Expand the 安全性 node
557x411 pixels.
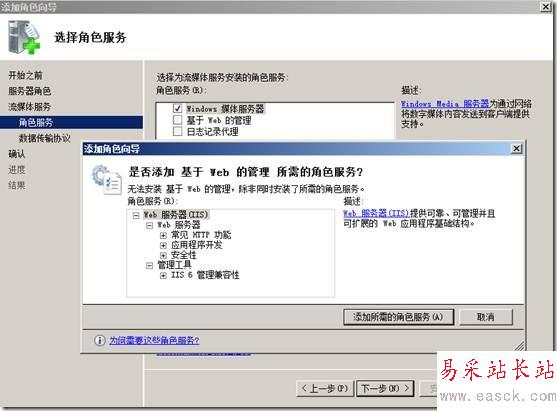[x=163, y=255]
